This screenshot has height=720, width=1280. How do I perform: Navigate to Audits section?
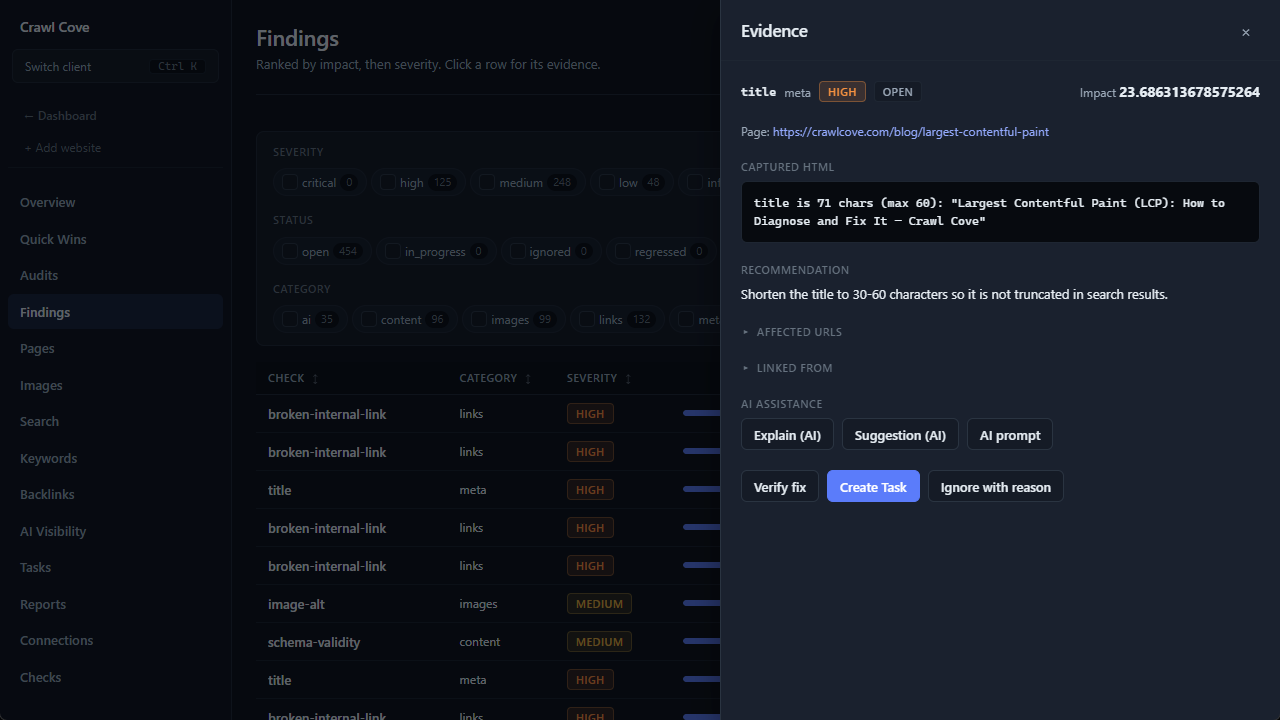click(115, 275)
